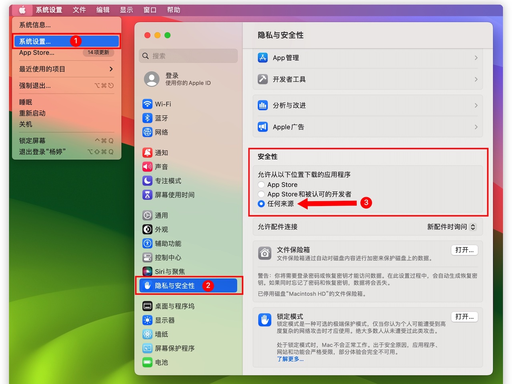Click the green zoom window button

coord(167,35)
